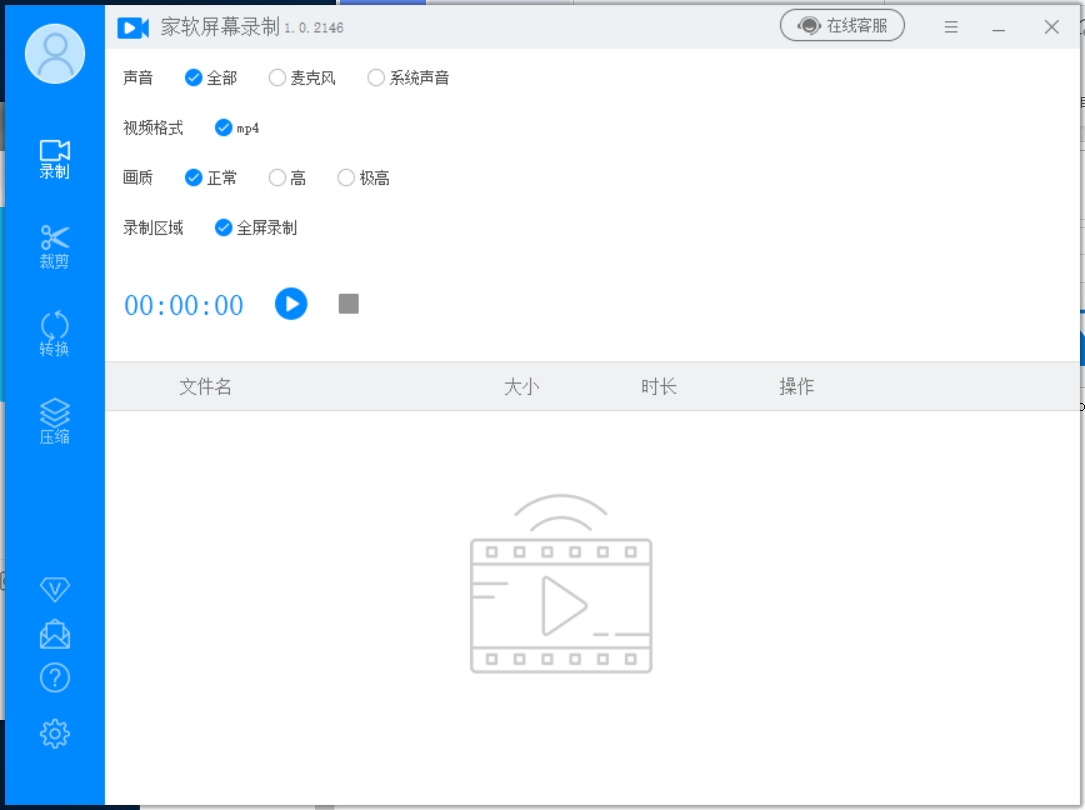Click the user avatar profile icon
The height and width of the screenshot is (810, 1085).
point(55,53)
